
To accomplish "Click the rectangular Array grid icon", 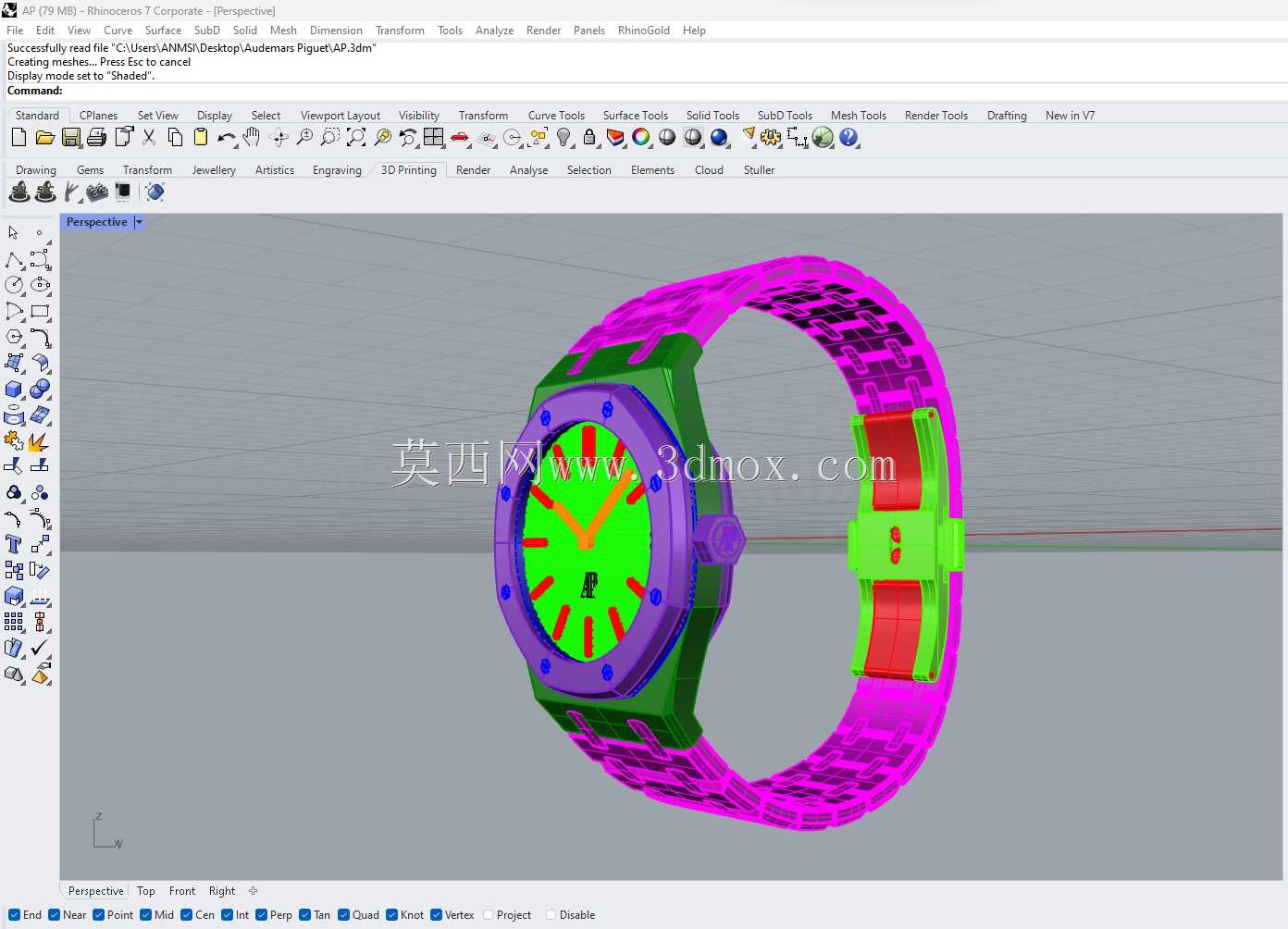I will [14, 622].
